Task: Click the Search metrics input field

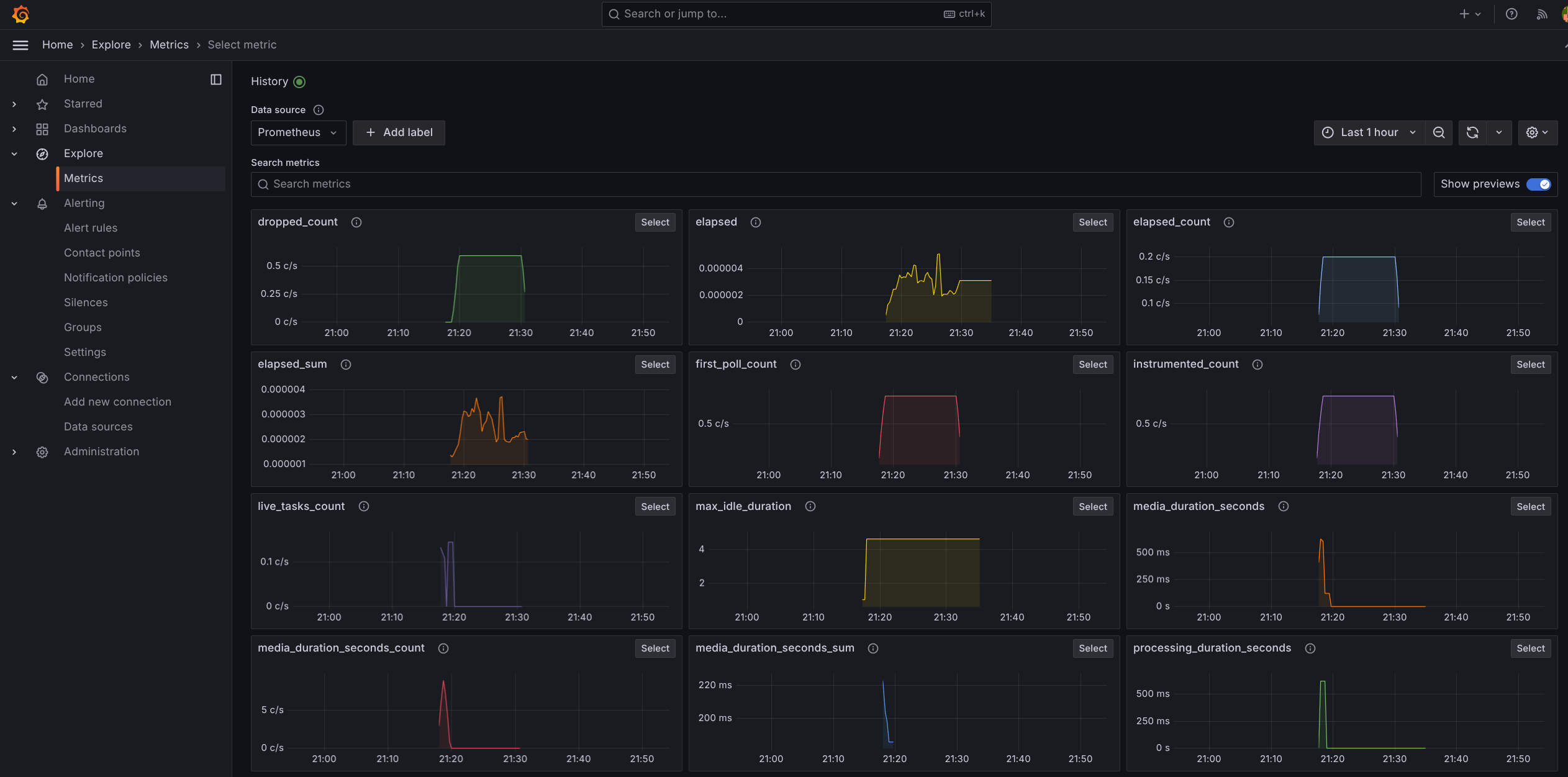Action: pos(836,184)
